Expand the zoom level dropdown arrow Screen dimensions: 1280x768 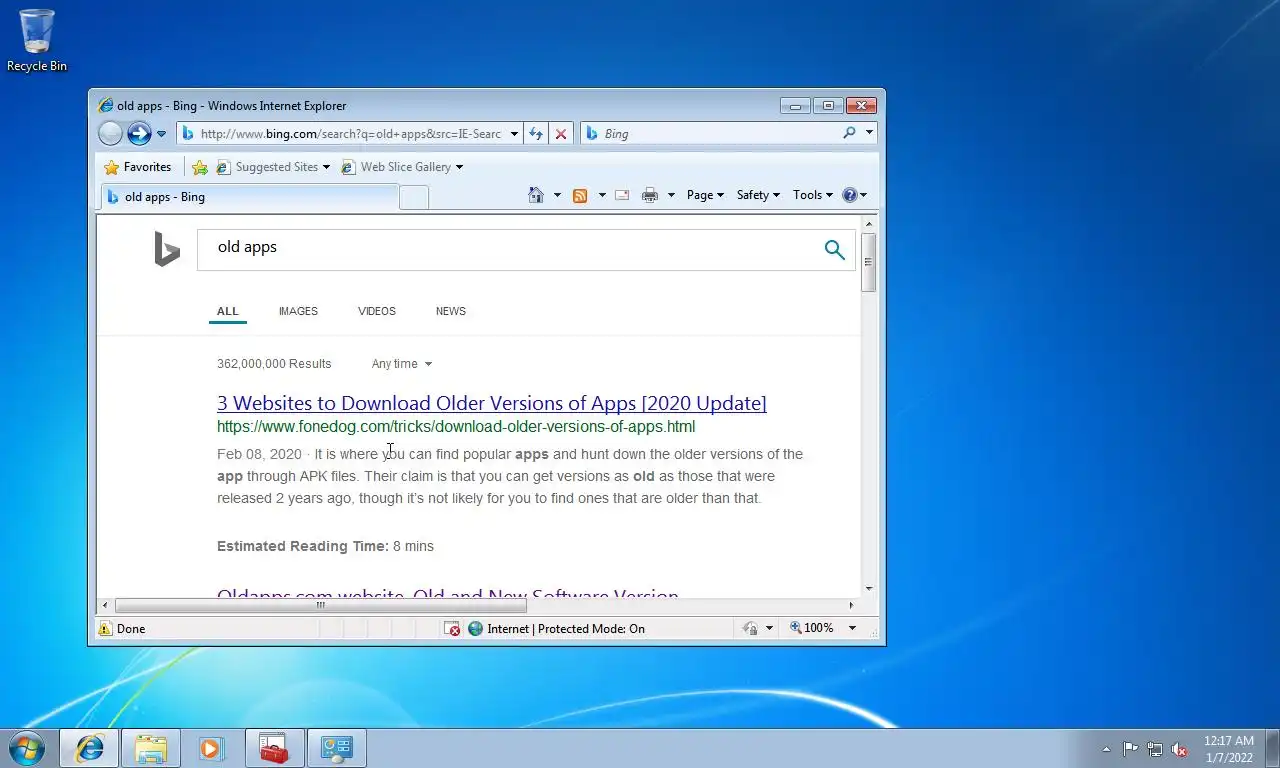click(852, 628)
